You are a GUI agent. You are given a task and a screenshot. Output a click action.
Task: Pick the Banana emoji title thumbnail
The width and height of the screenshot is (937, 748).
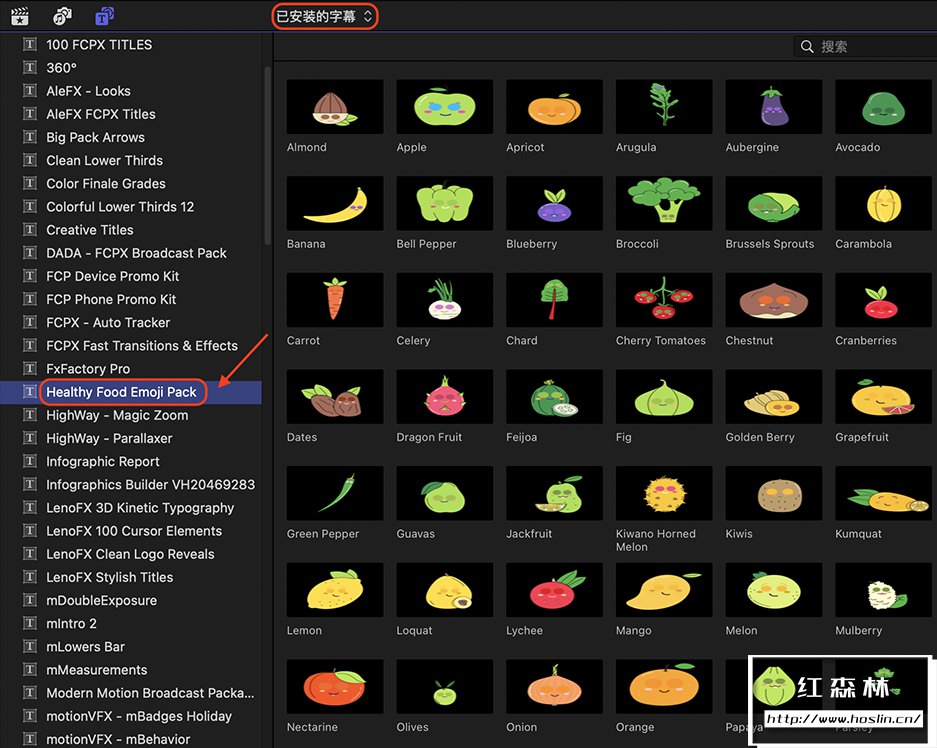pos(335,203)
